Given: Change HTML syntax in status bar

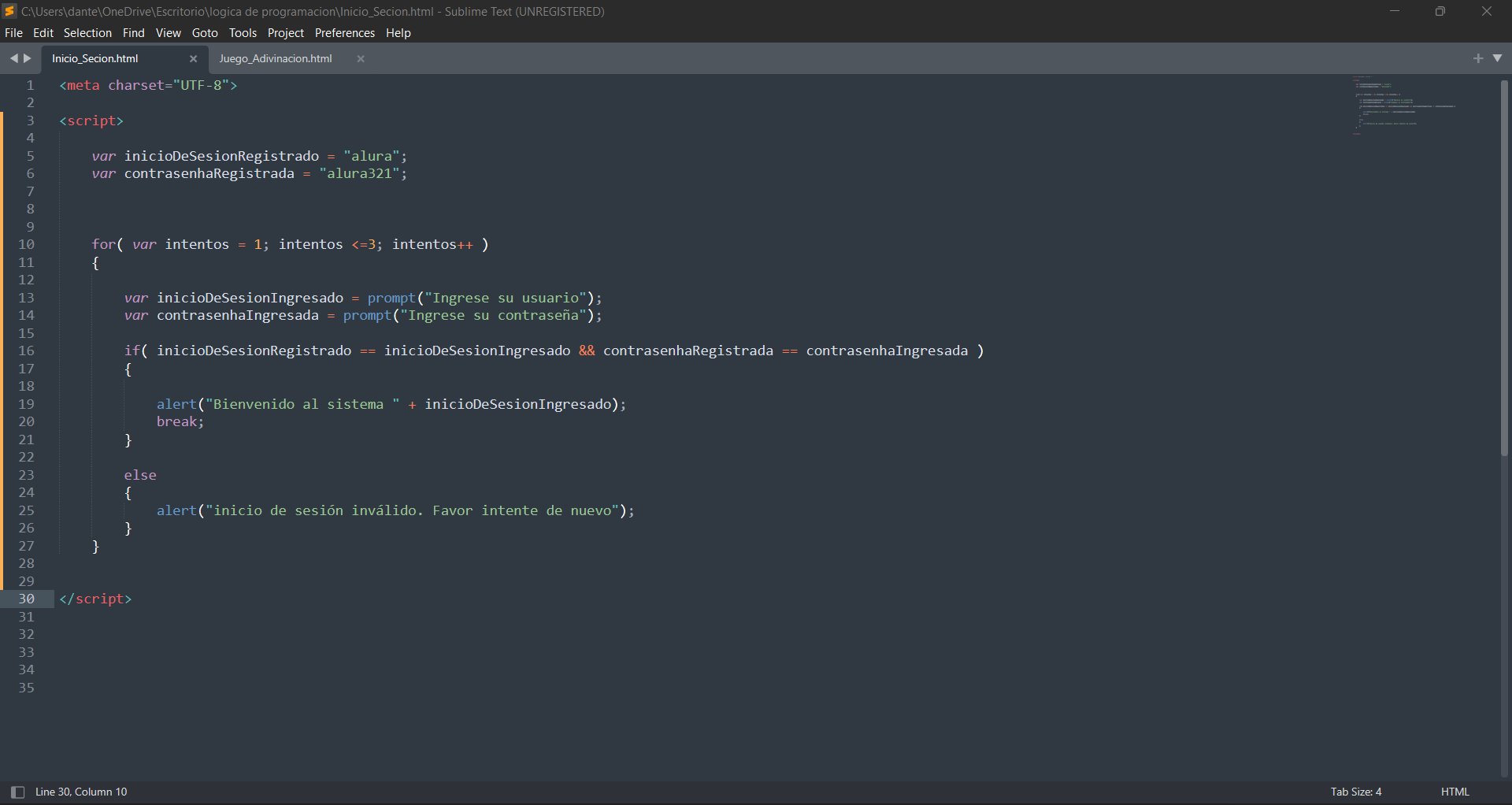Looking at the screenshot, I should pyautogui.click(x=1455, y=792).
